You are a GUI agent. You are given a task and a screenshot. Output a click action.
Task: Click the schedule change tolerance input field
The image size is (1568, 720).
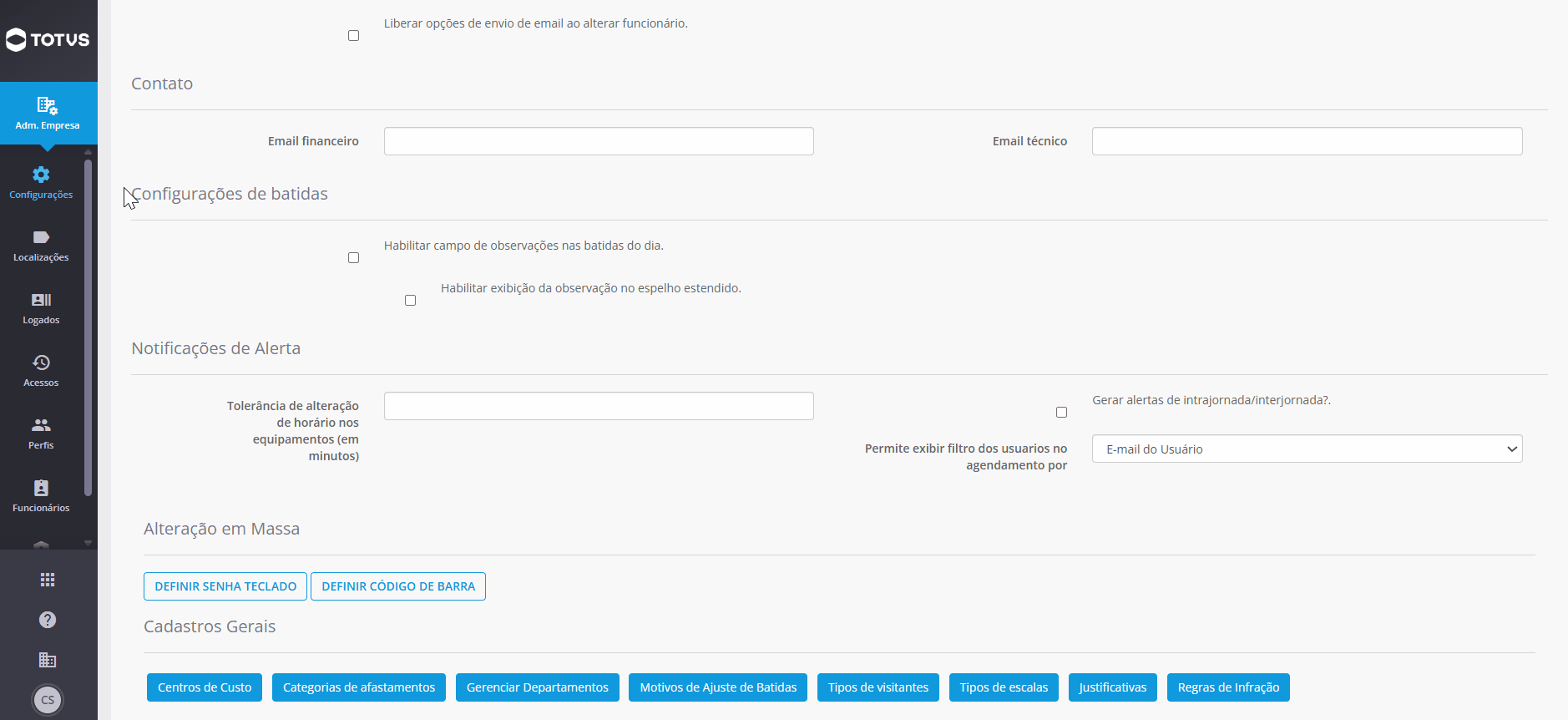pos(599,406)
